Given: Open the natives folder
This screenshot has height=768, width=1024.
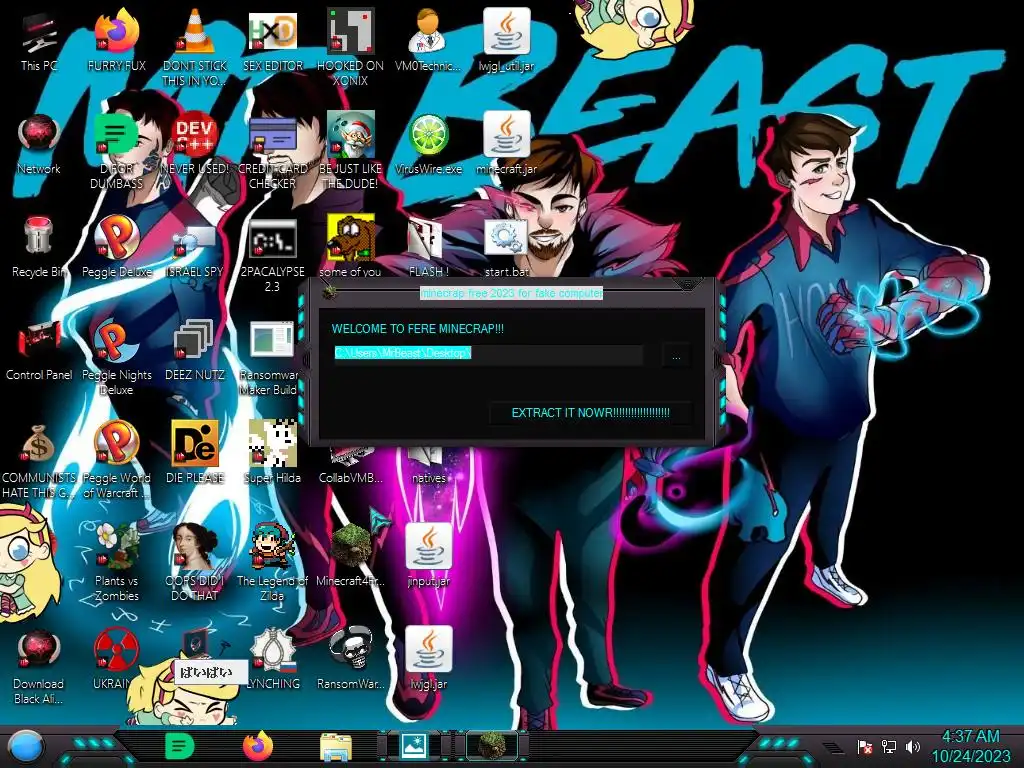Looking at the screenshot, I should [428, 466].
